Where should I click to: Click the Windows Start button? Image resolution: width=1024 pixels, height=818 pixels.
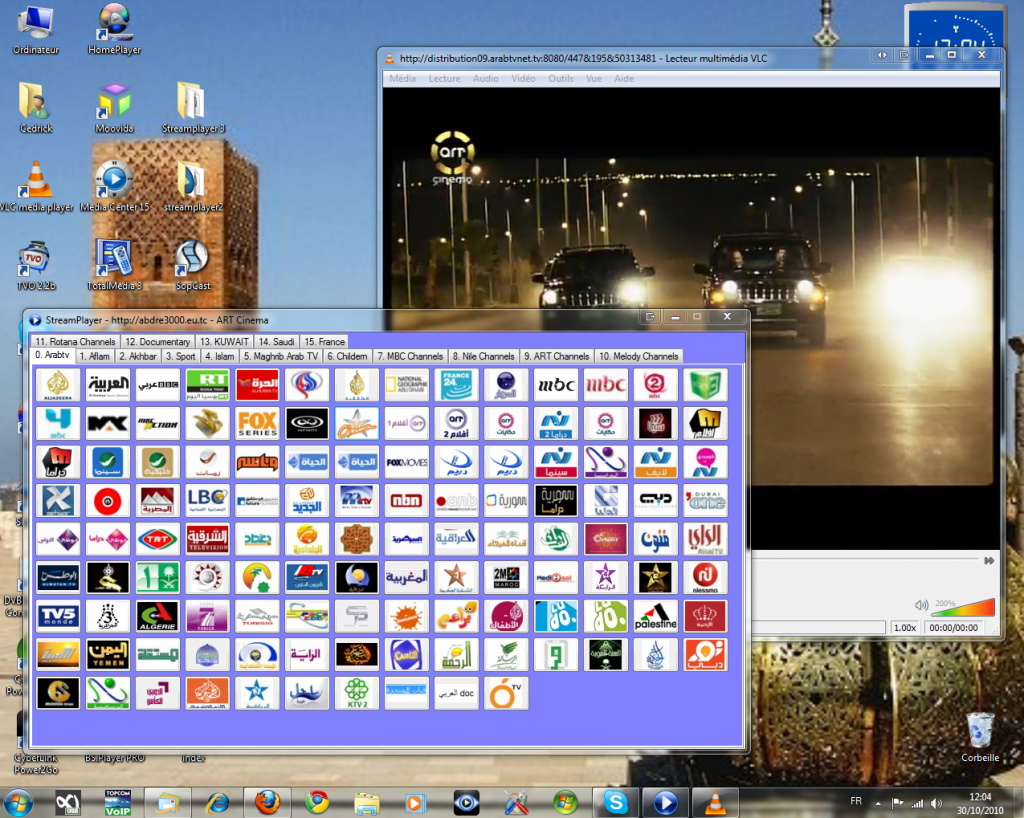18,802
